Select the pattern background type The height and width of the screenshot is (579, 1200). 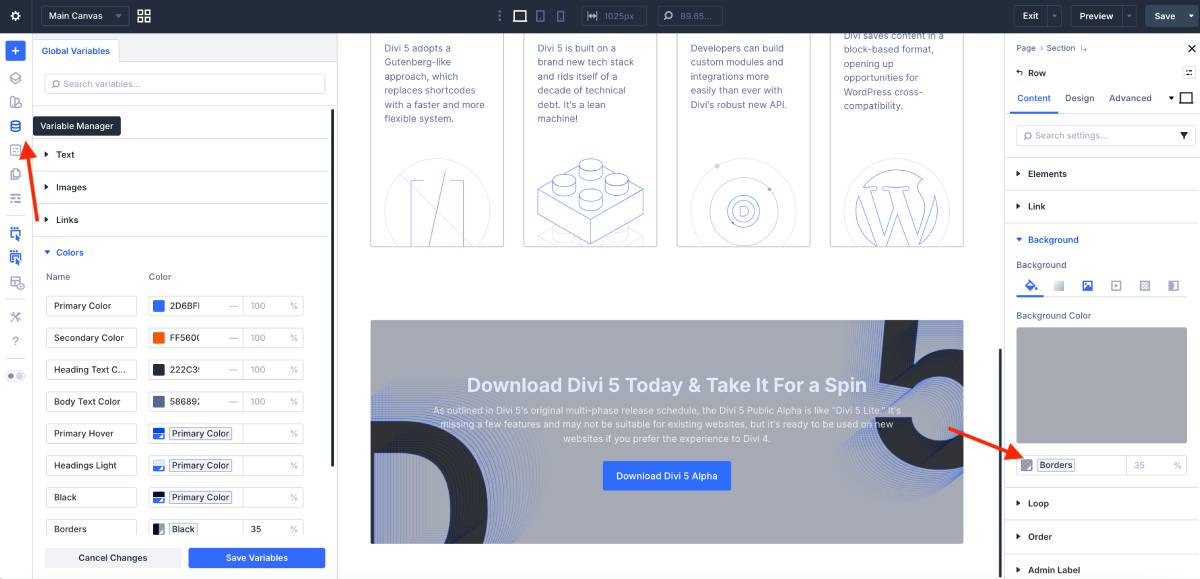click(1143, 286)
